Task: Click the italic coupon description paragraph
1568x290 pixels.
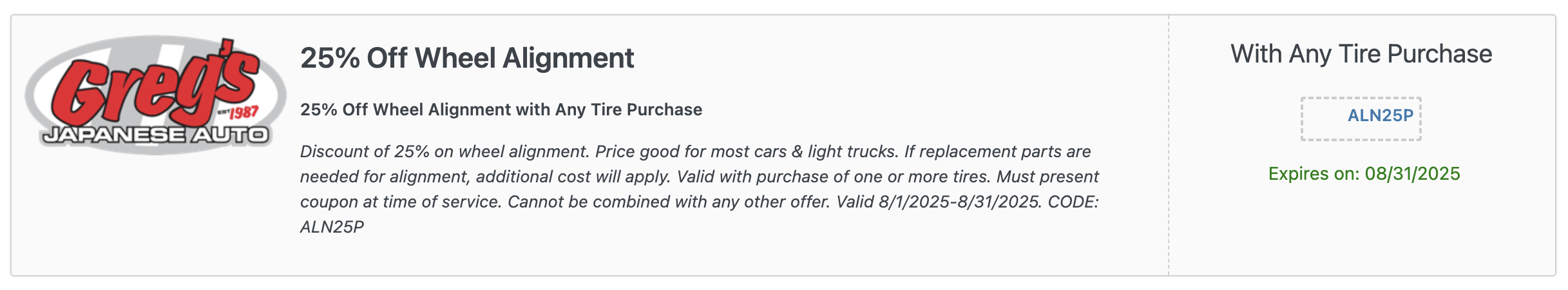Action: point(700,189)
